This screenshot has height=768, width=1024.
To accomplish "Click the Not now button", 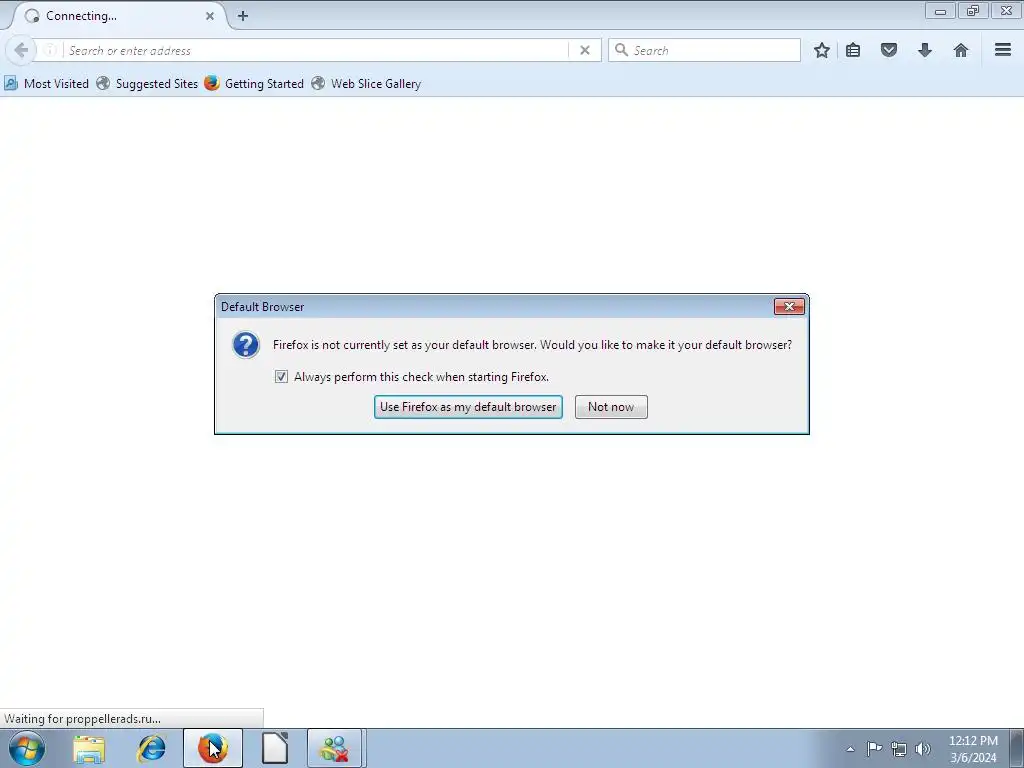I will 611,407.
